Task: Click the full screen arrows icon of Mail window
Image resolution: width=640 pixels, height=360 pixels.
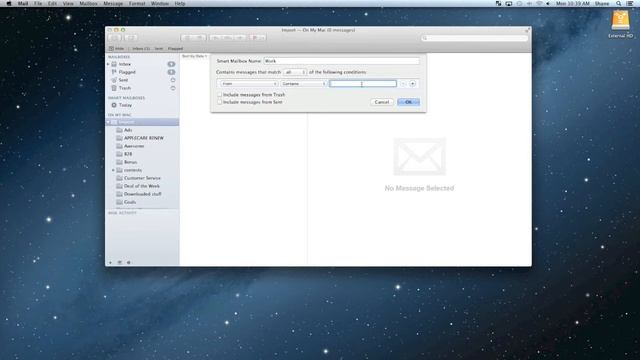Action: (527, 30)
